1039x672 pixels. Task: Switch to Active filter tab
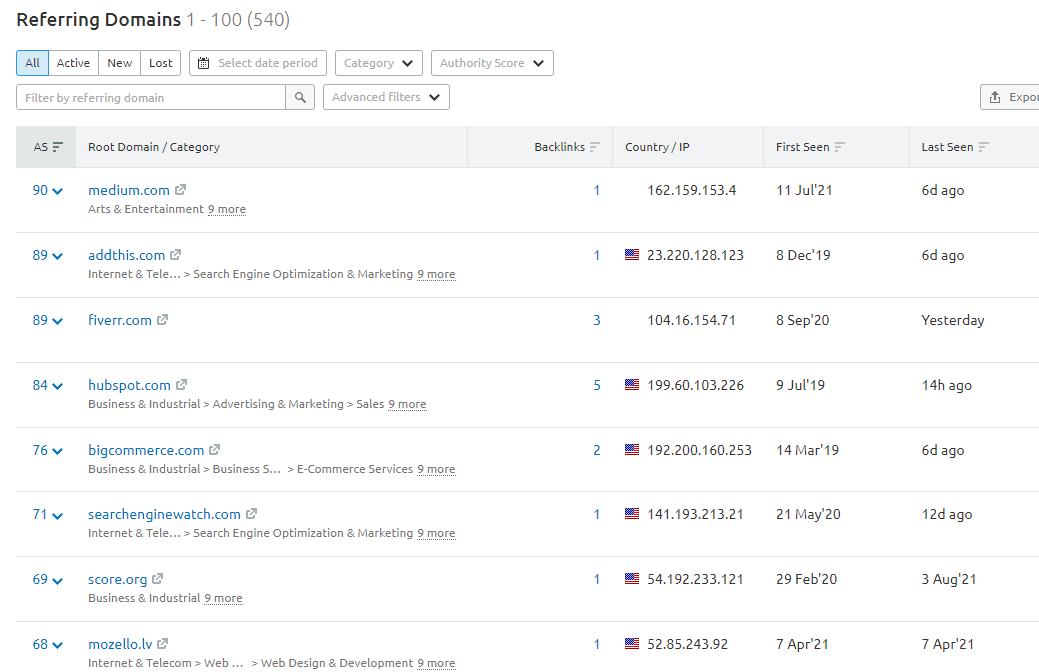[73, 63]
